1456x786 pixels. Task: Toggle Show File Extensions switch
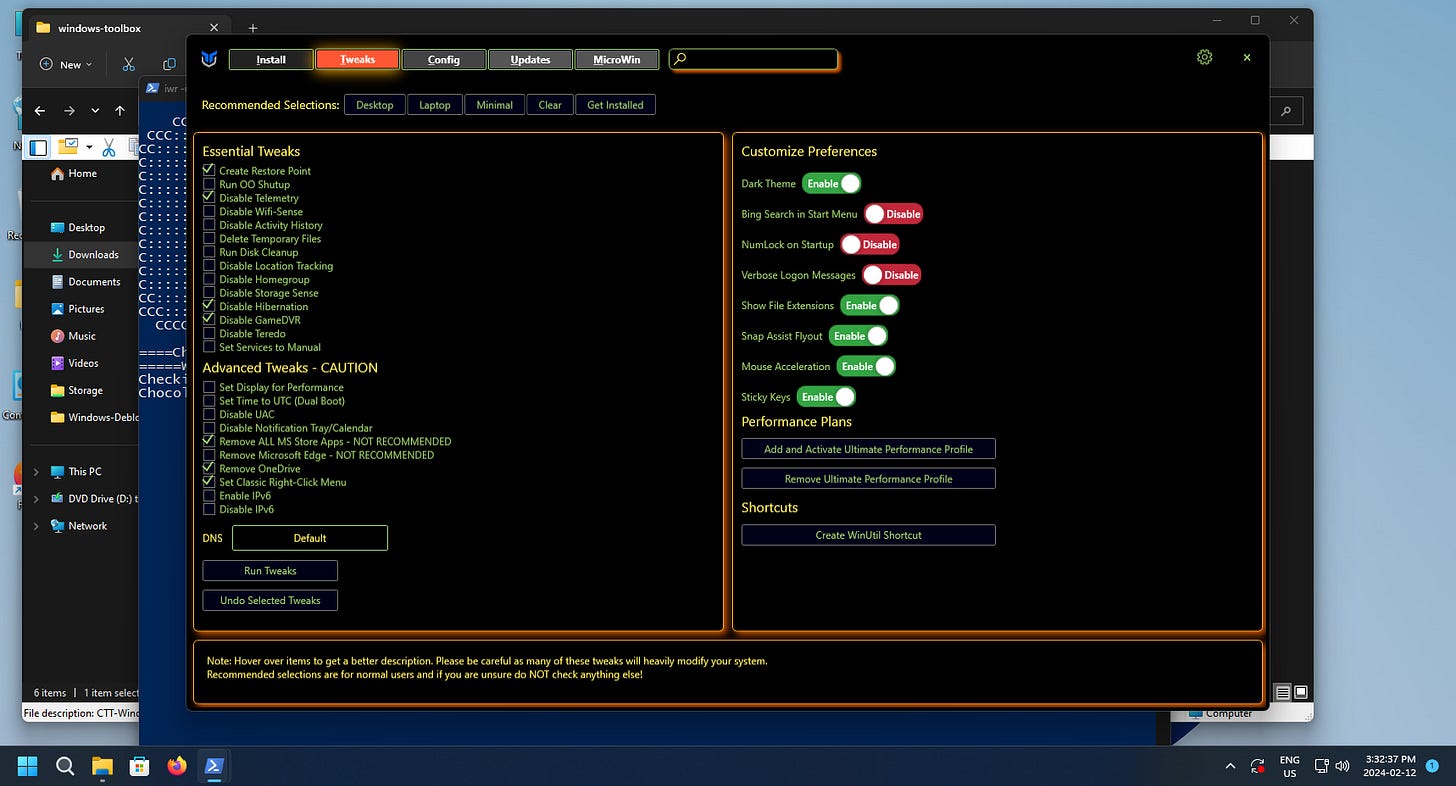[869, 305]
